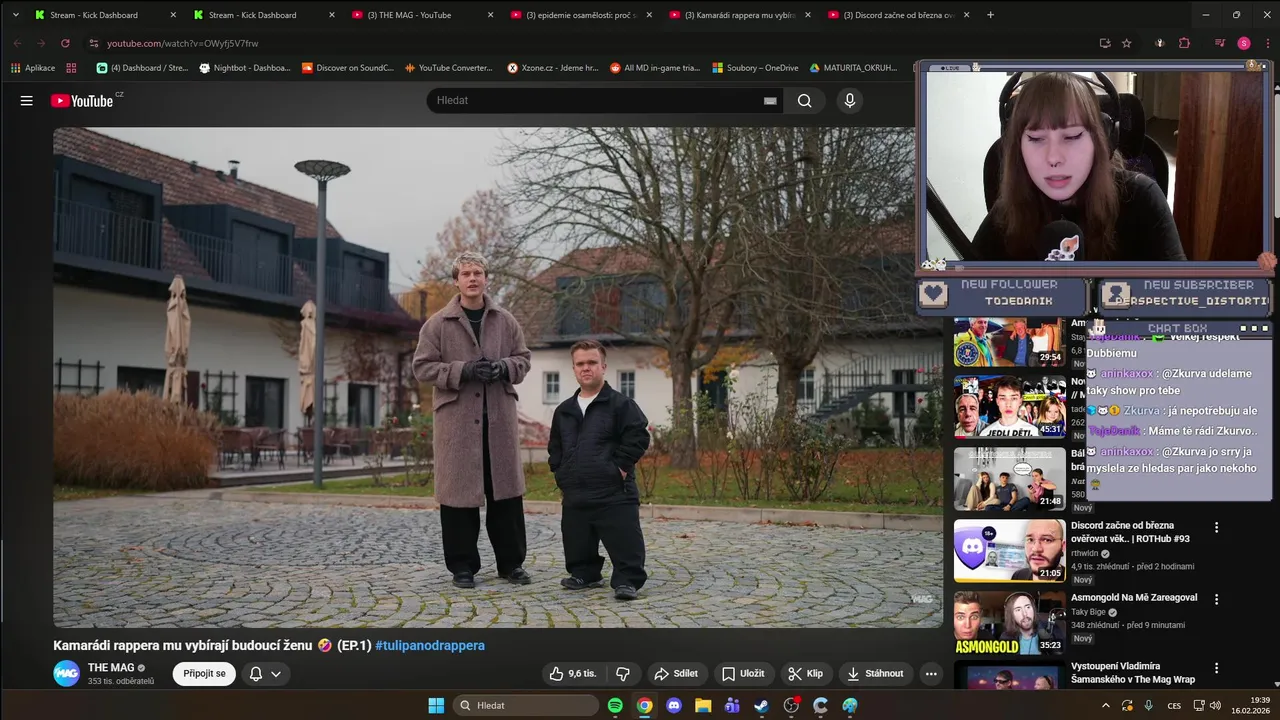The width and height of the screenshot is (1280, 720).
Task: Open more actions ellipsis under video
Action: [x=931, y=674]
